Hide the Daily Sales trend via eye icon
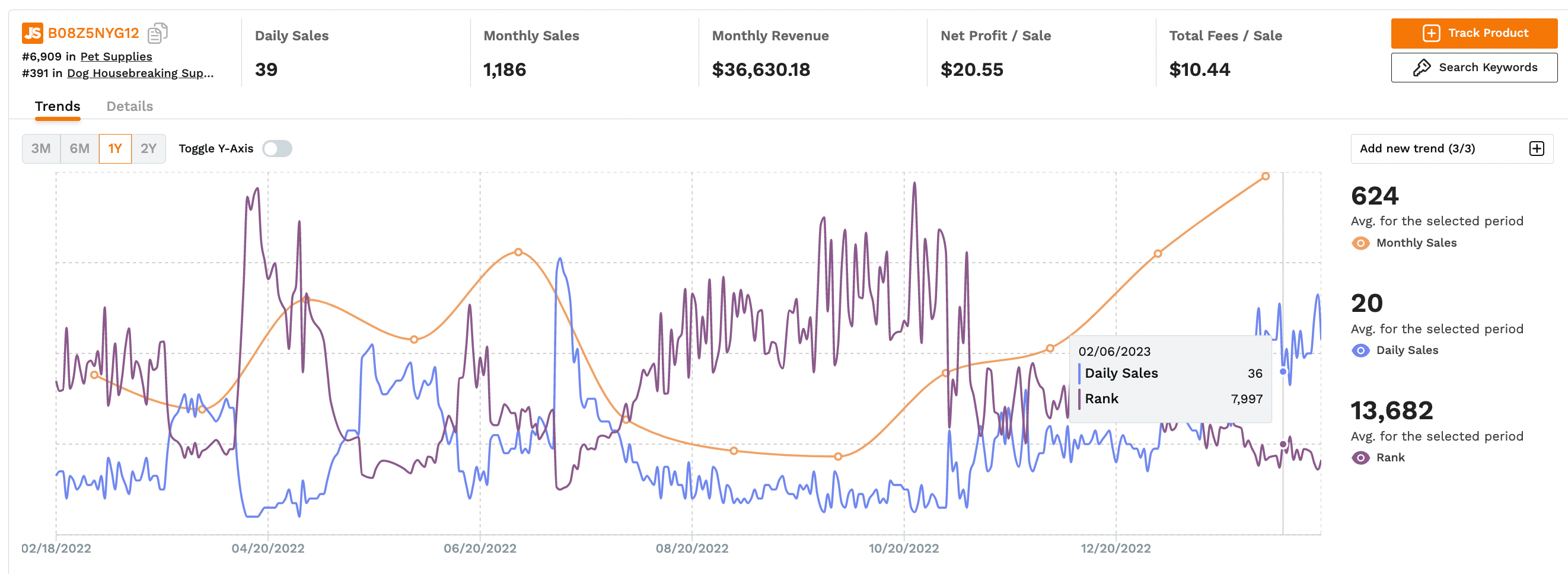This screenshot has width=1568, height=574. tap(1360, 350)
